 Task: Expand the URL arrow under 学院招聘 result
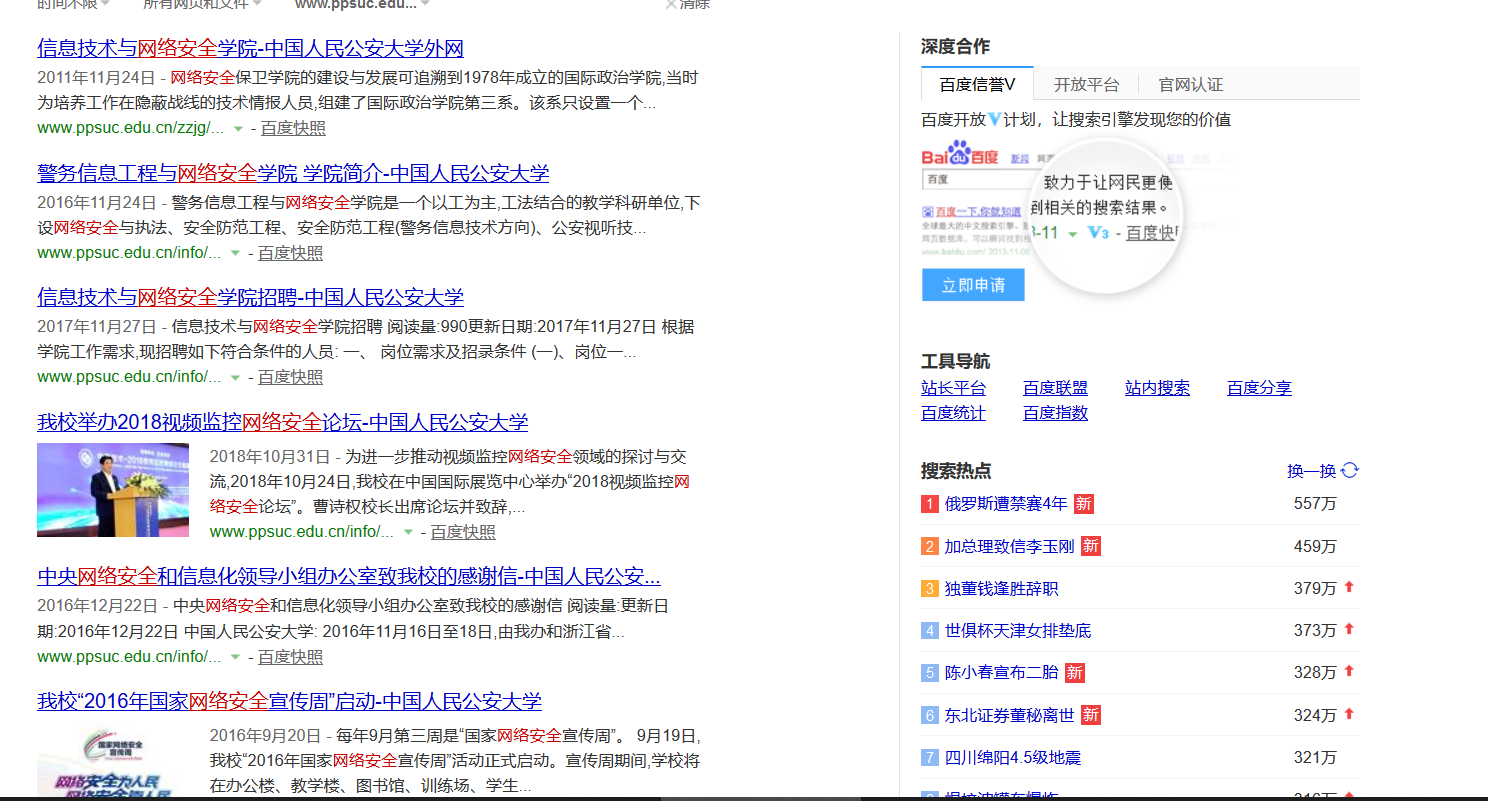coord(235,378)
